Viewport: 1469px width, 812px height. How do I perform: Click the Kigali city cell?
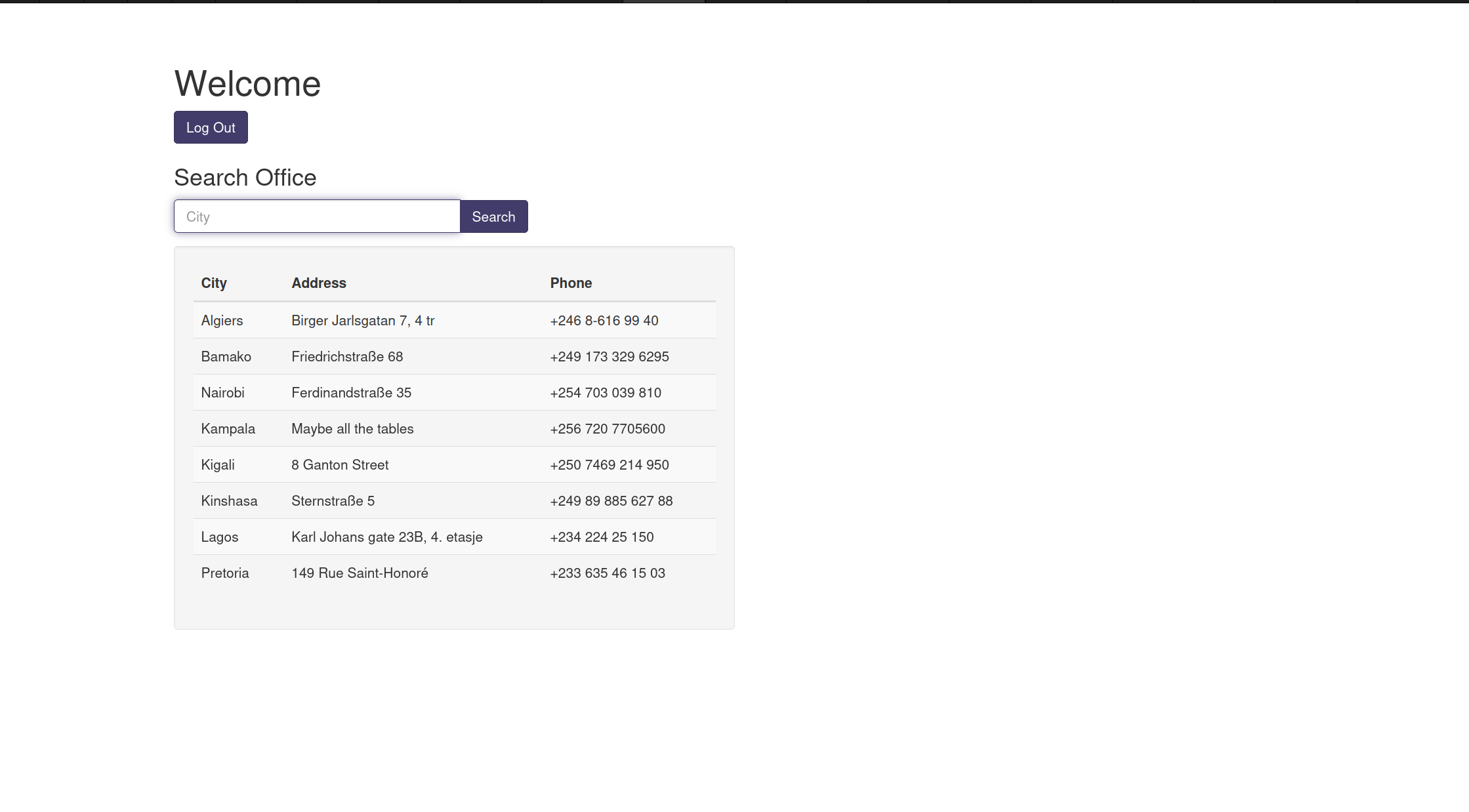click(218, 465)
